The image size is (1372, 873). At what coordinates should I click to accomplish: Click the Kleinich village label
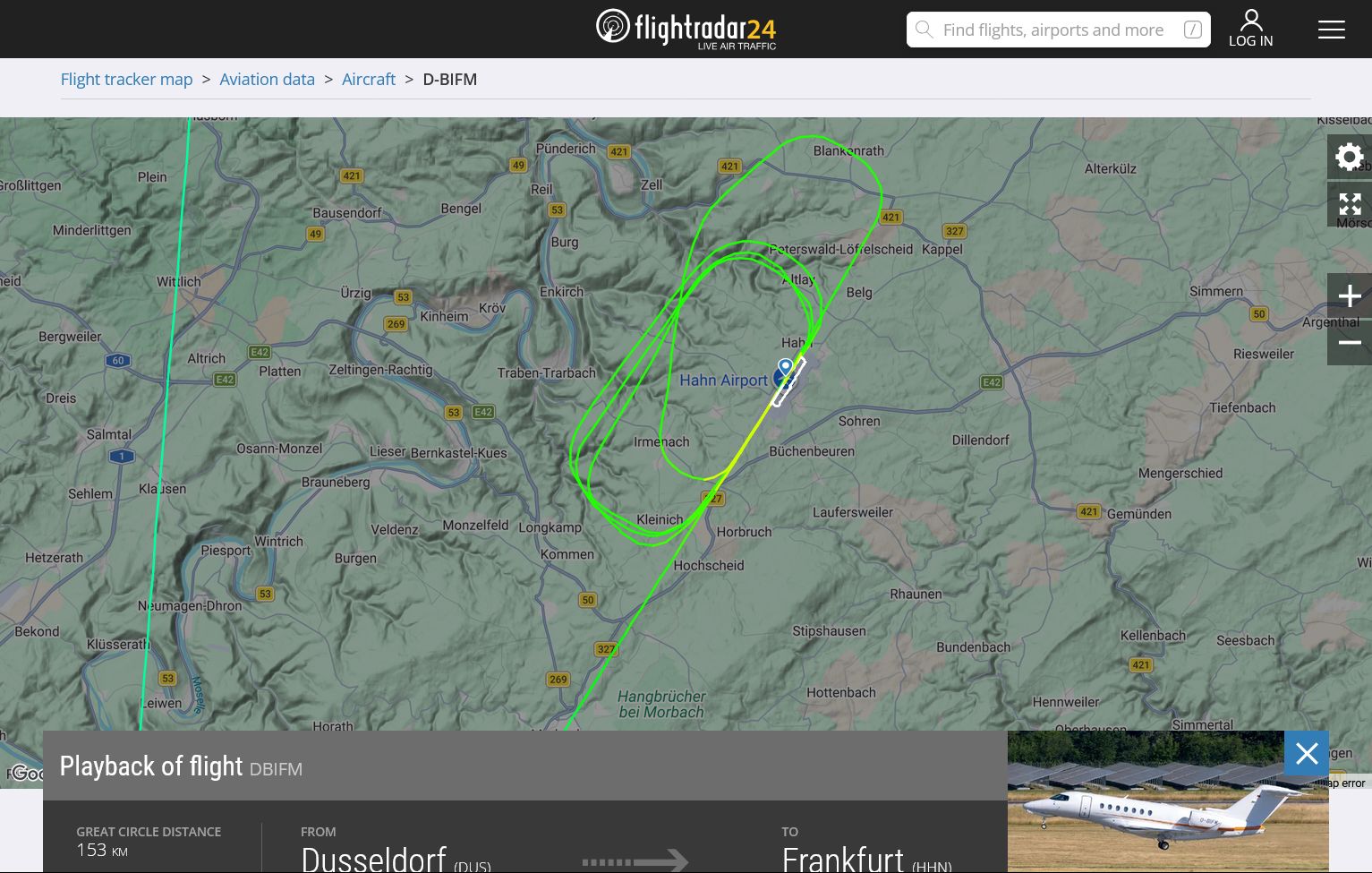(660, 519)
